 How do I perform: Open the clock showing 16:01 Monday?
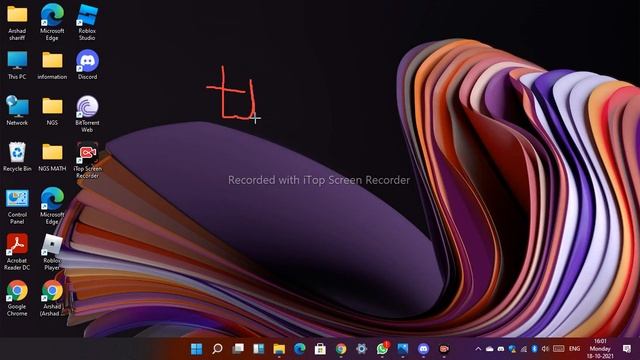click(x=600, y=349)
